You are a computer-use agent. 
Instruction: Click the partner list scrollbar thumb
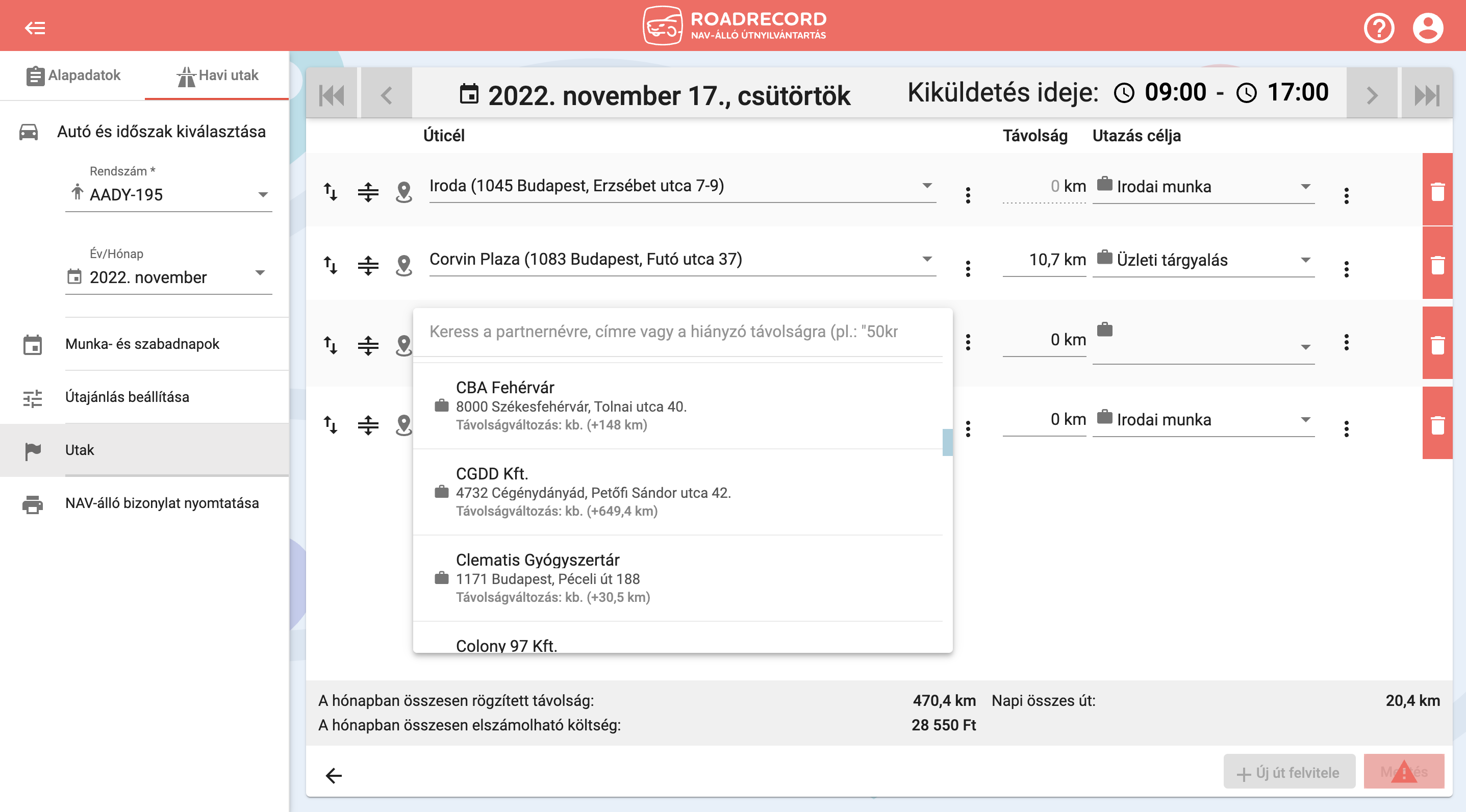[948, 442]
